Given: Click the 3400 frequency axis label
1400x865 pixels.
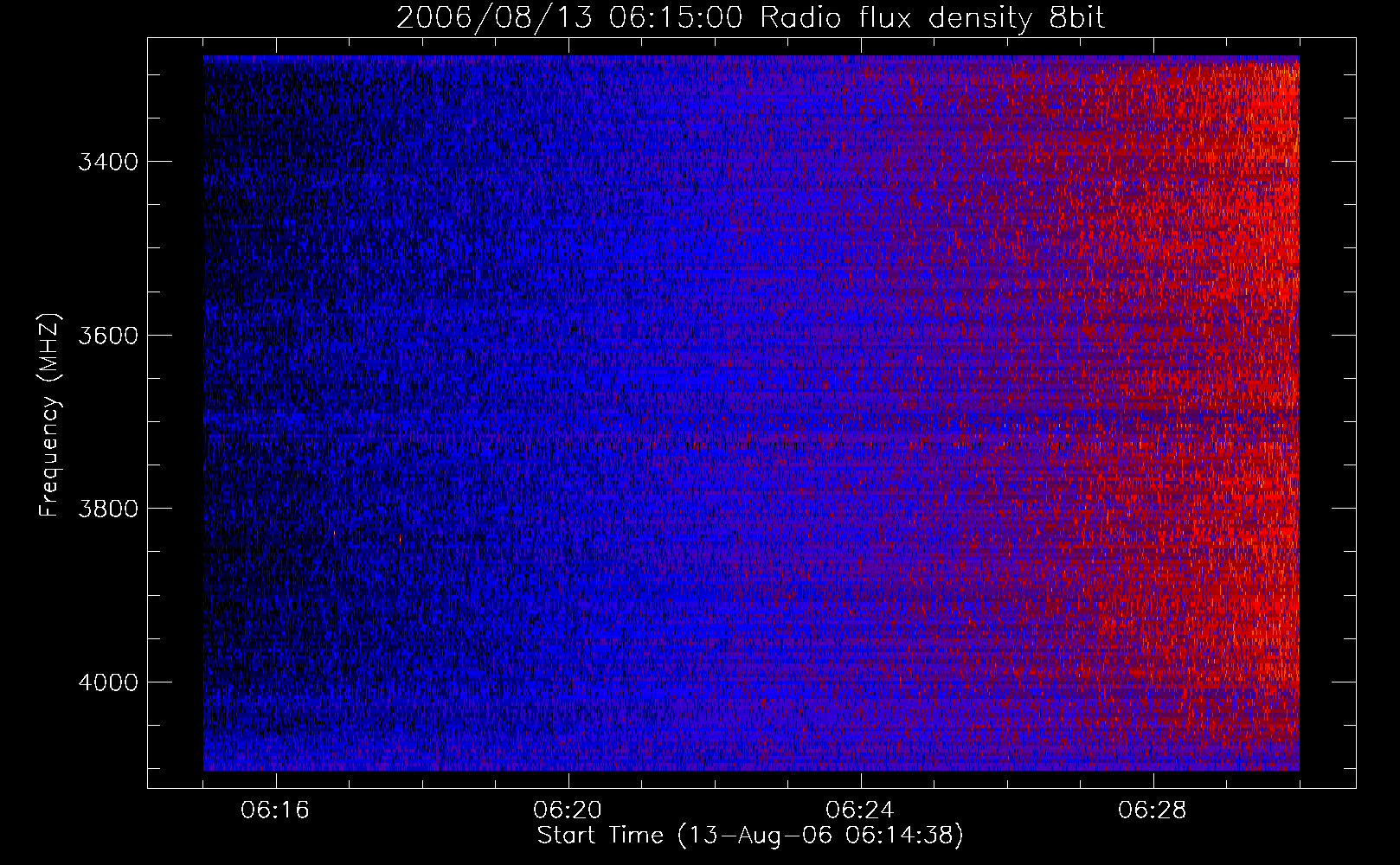Looking at the screenshot, I should click(x=108, y=163).
